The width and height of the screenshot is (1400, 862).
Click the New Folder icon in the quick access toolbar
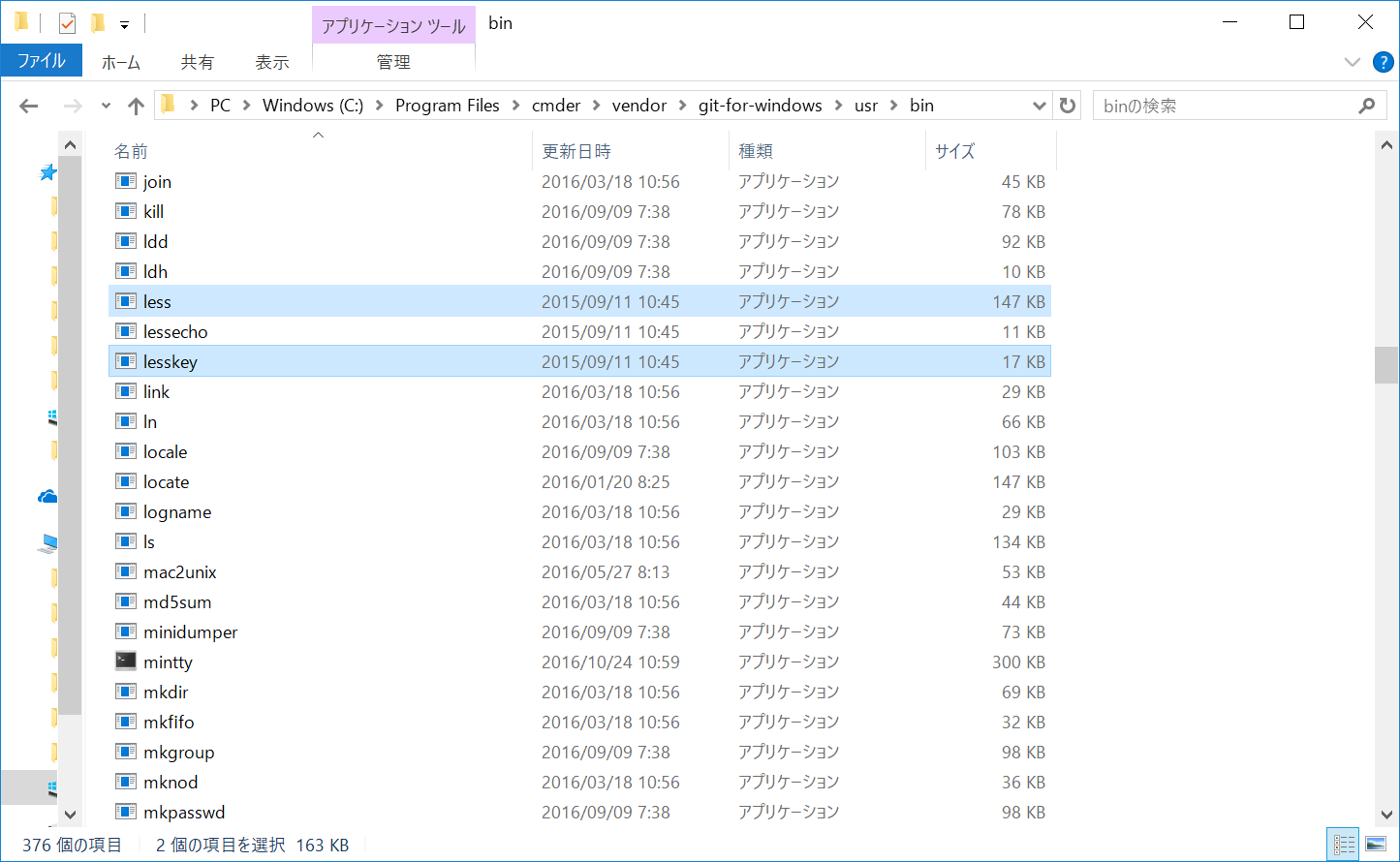[97, 23]
